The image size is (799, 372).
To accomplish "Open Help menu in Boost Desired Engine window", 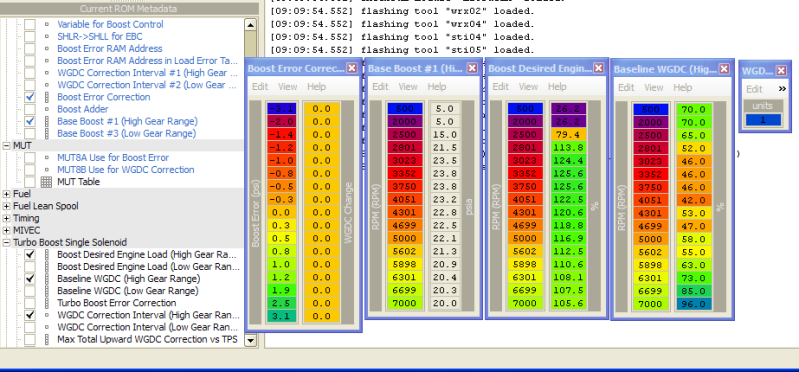I will click(x=557, y=87).
